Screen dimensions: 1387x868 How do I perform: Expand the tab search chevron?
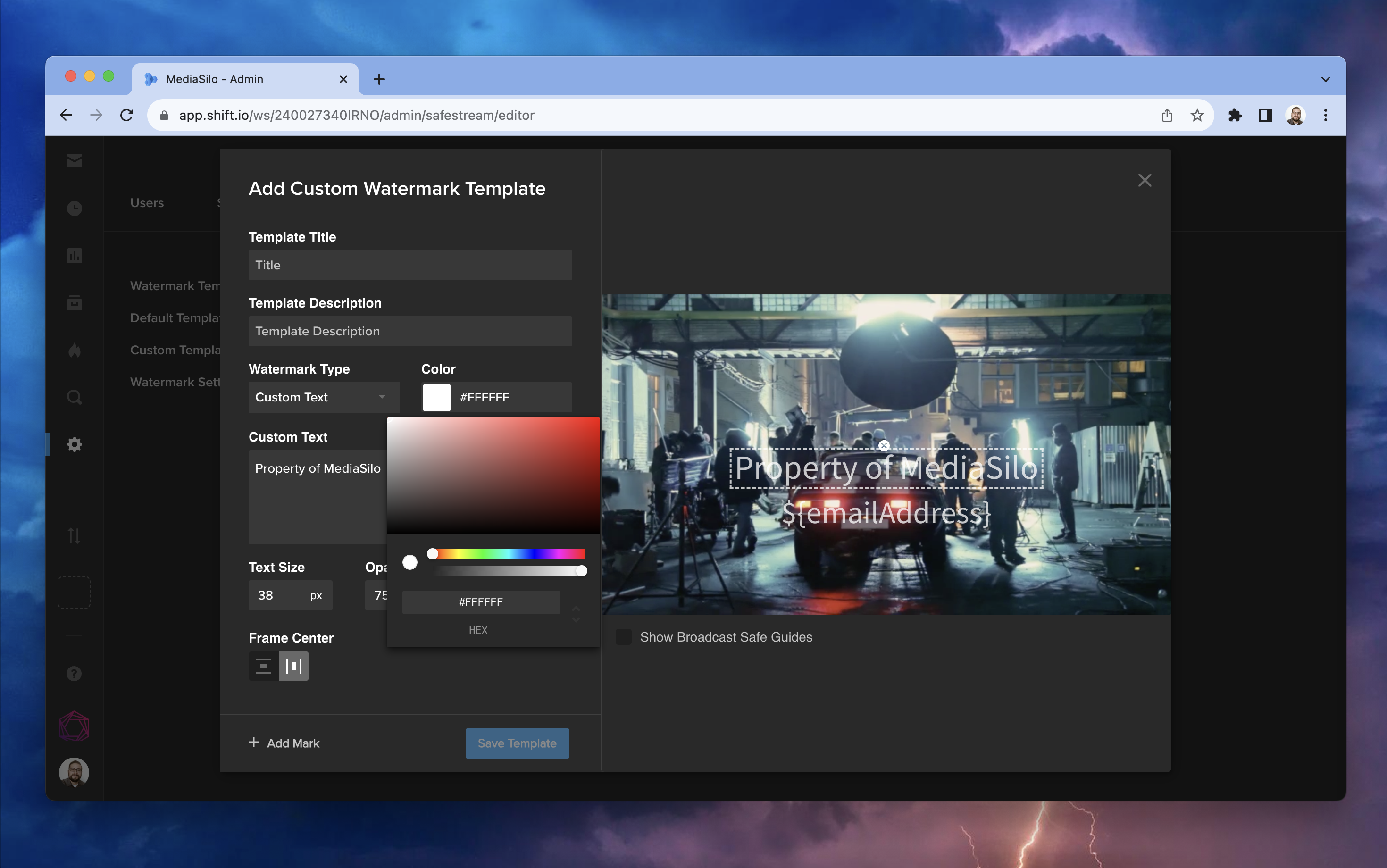point(1326,79)
